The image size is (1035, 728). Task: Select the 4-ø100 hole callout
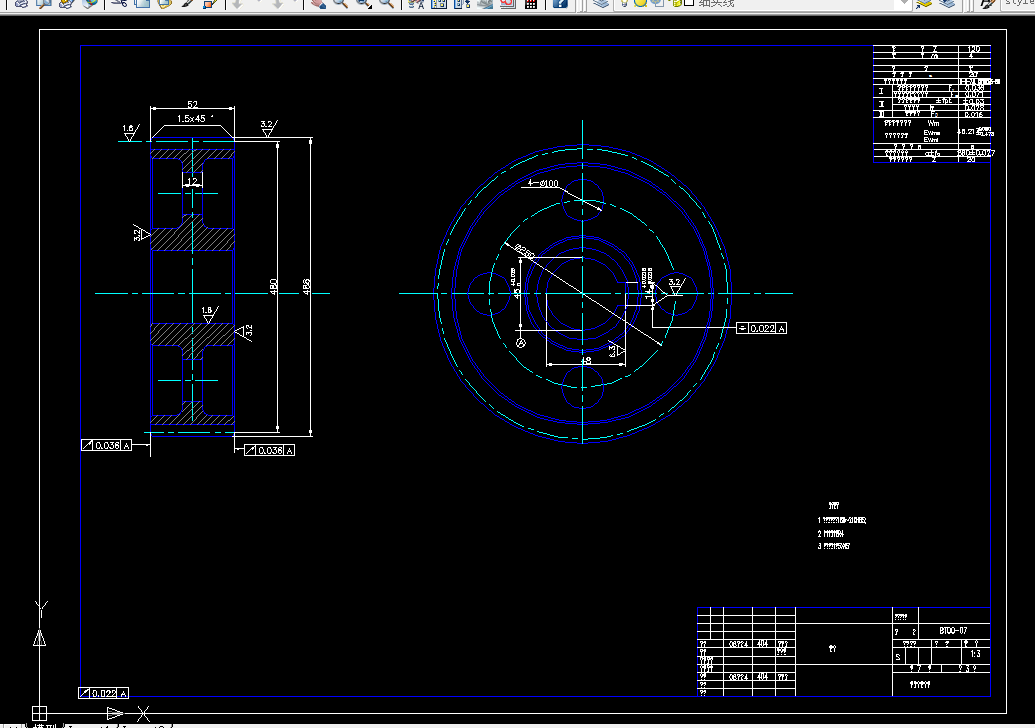pos(543,183)
